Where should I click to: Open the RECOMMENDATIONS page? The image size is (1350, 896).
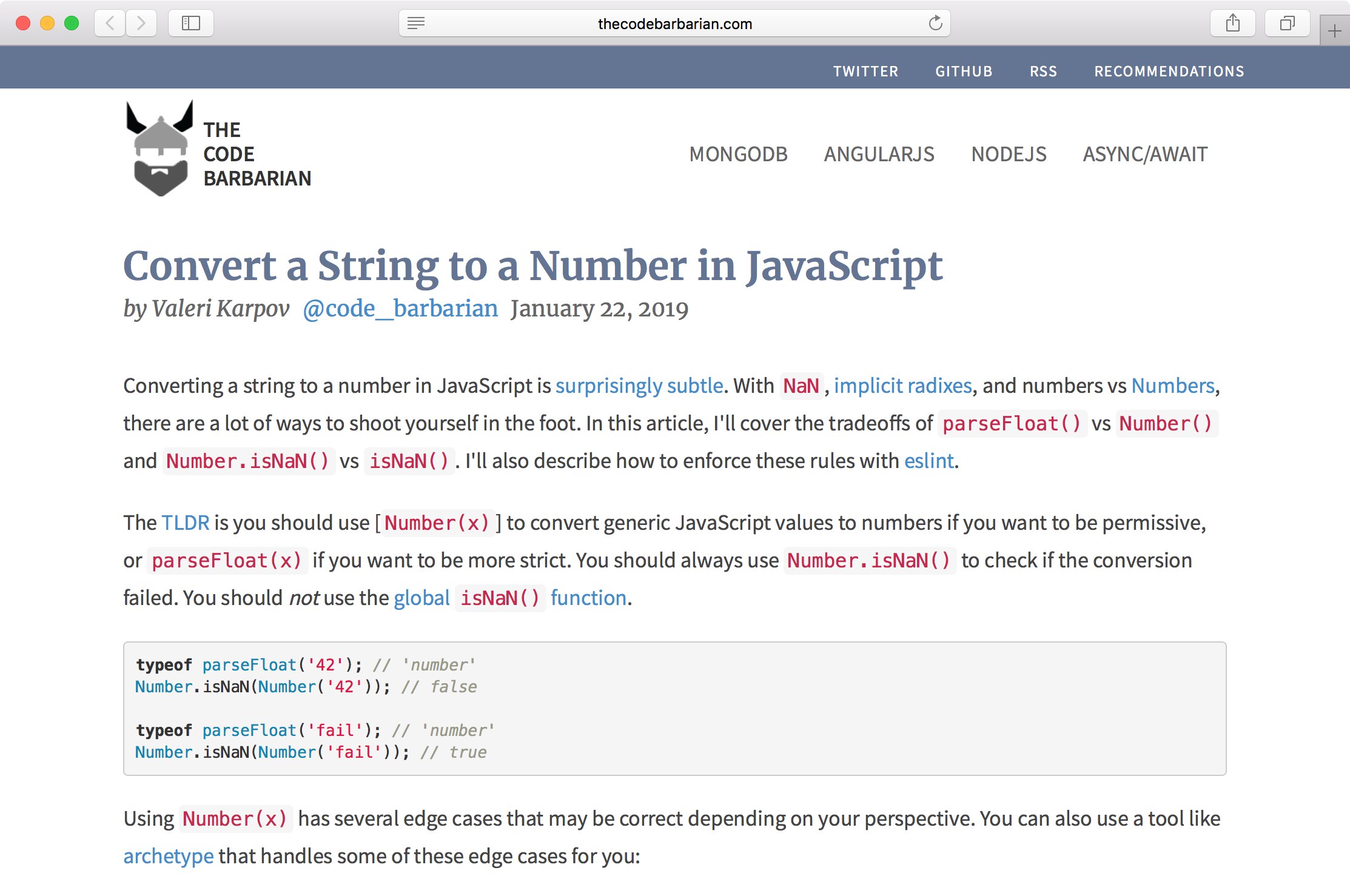coord(1169,71)
